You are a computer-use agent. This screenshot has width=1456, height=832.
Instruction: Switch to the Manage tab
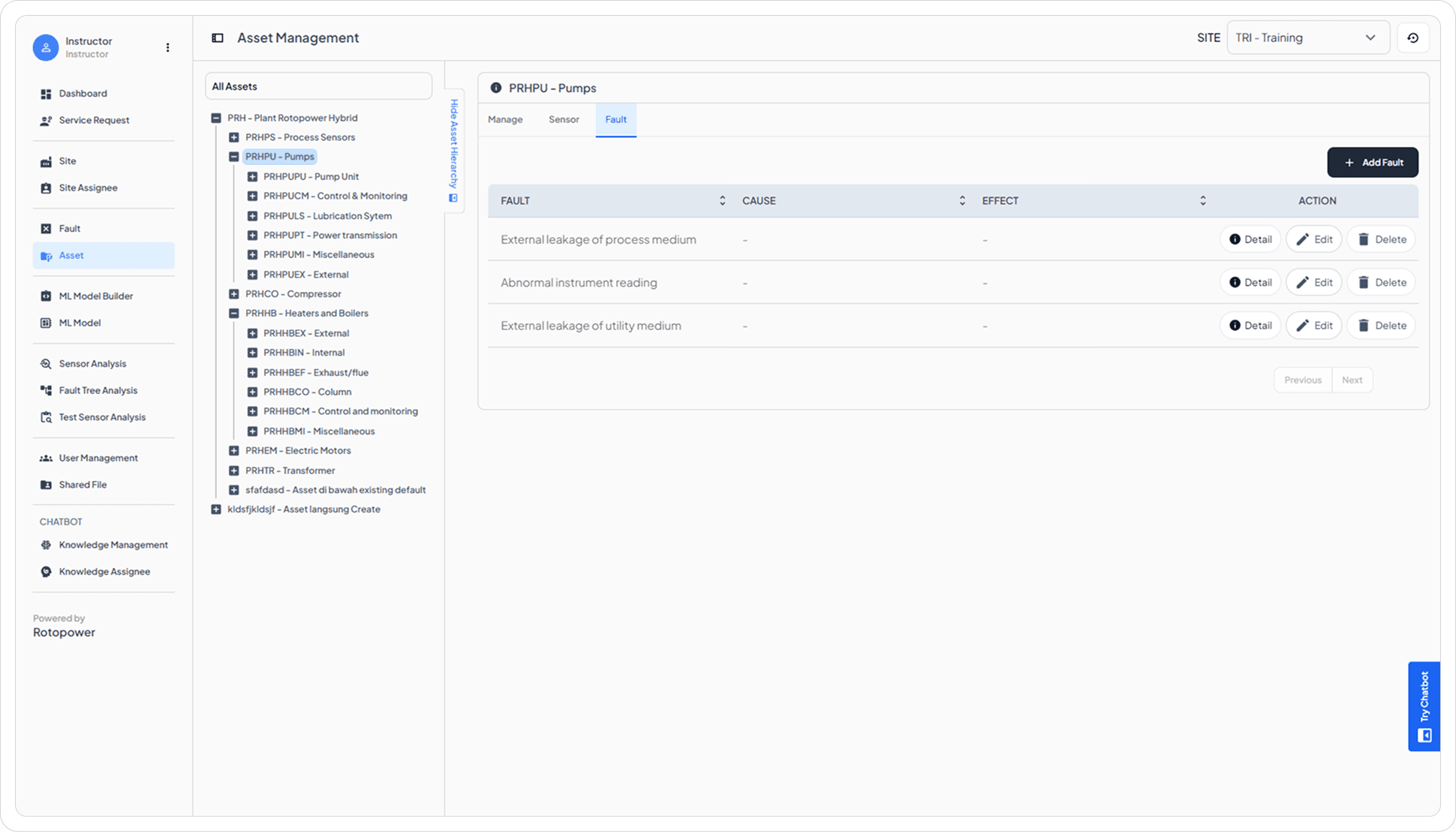(505, 119)
